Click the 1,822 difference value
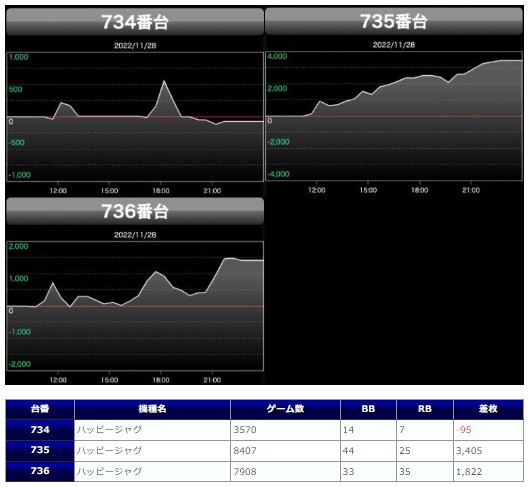 (x=469, y=471)
